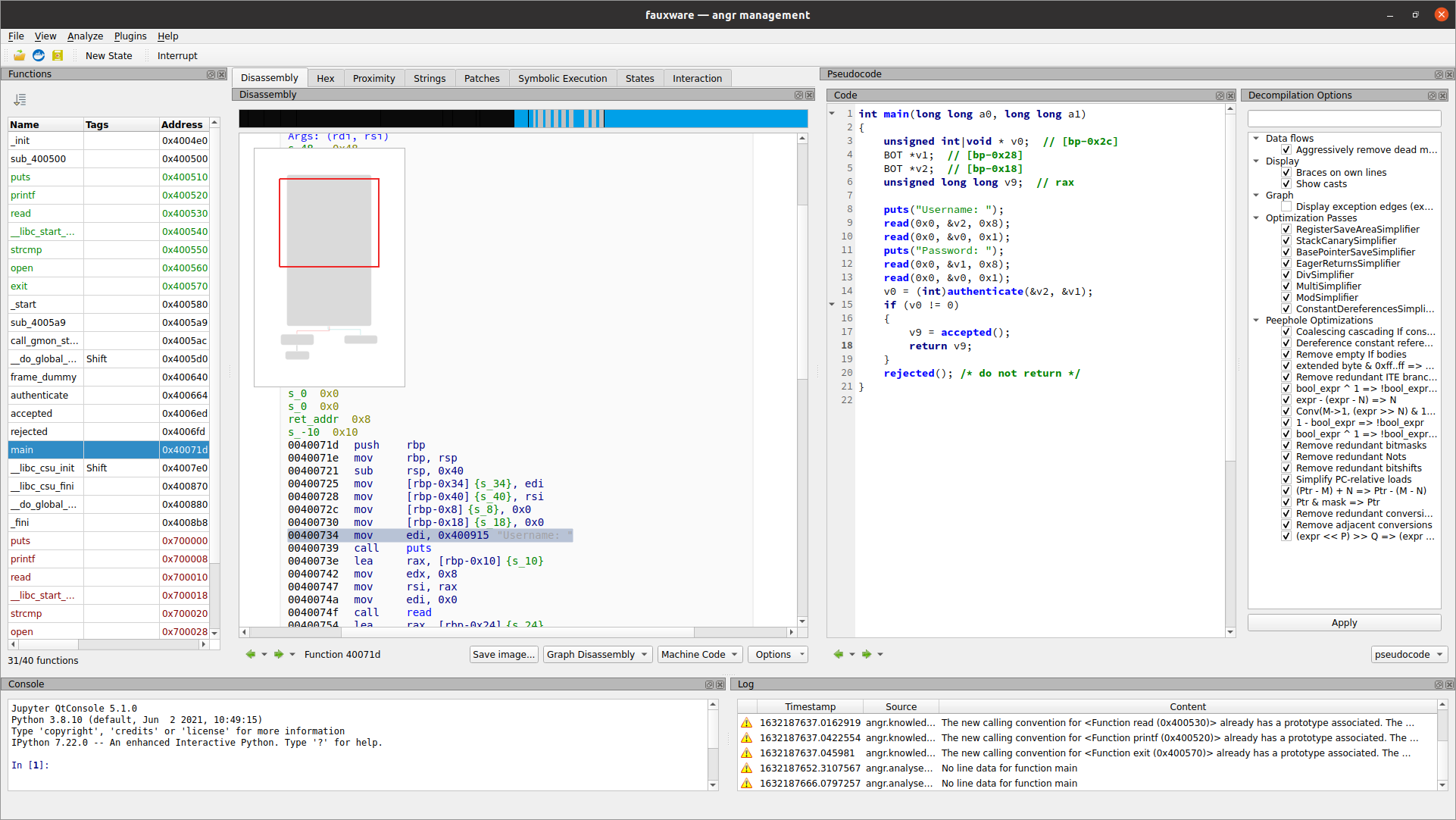
Task: Click the Symbolic Execution tab
Action: (x=562, y=78)
